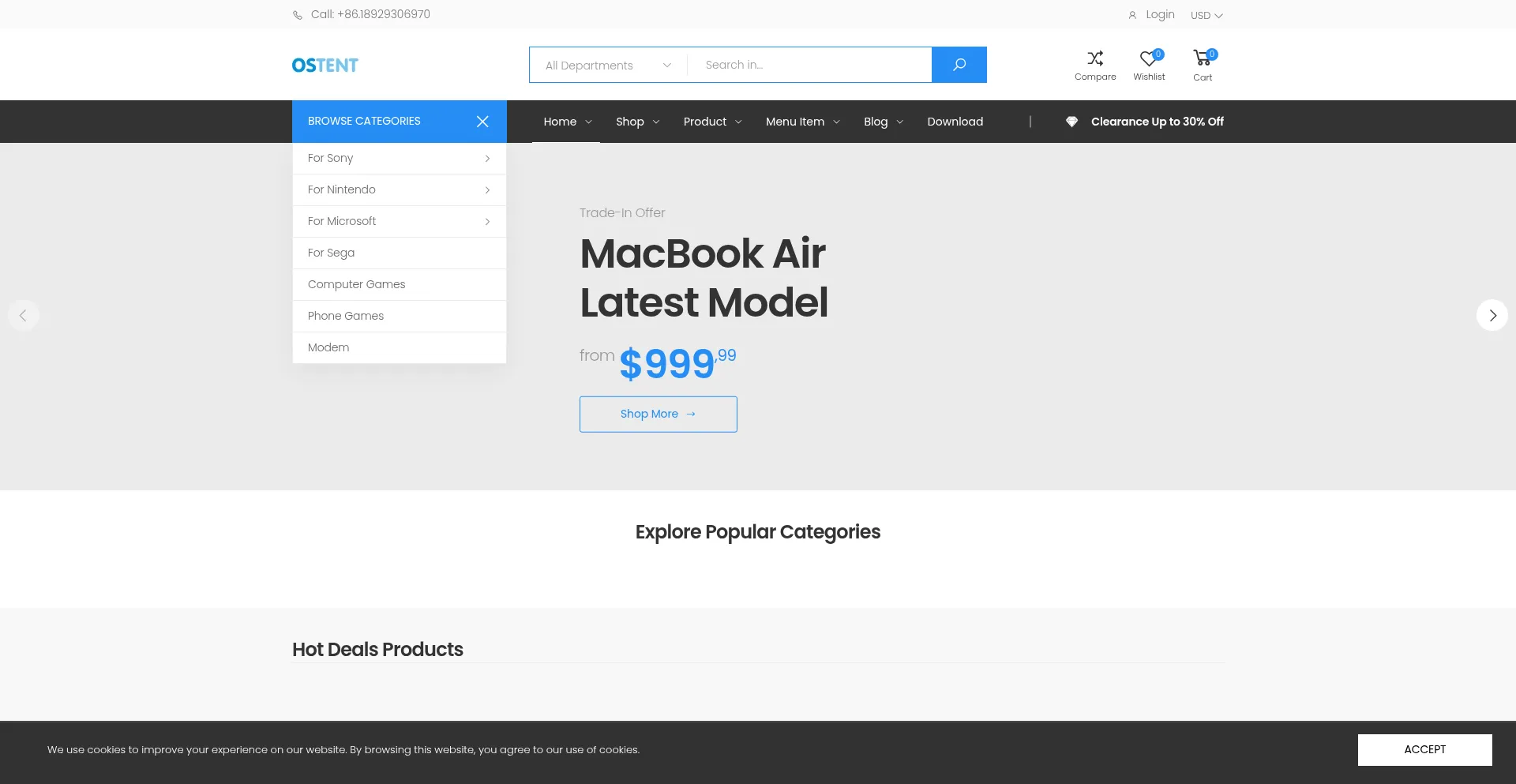1516x784 pixels.
Task: Go to next slide arrow
Action: [1492, 315]
